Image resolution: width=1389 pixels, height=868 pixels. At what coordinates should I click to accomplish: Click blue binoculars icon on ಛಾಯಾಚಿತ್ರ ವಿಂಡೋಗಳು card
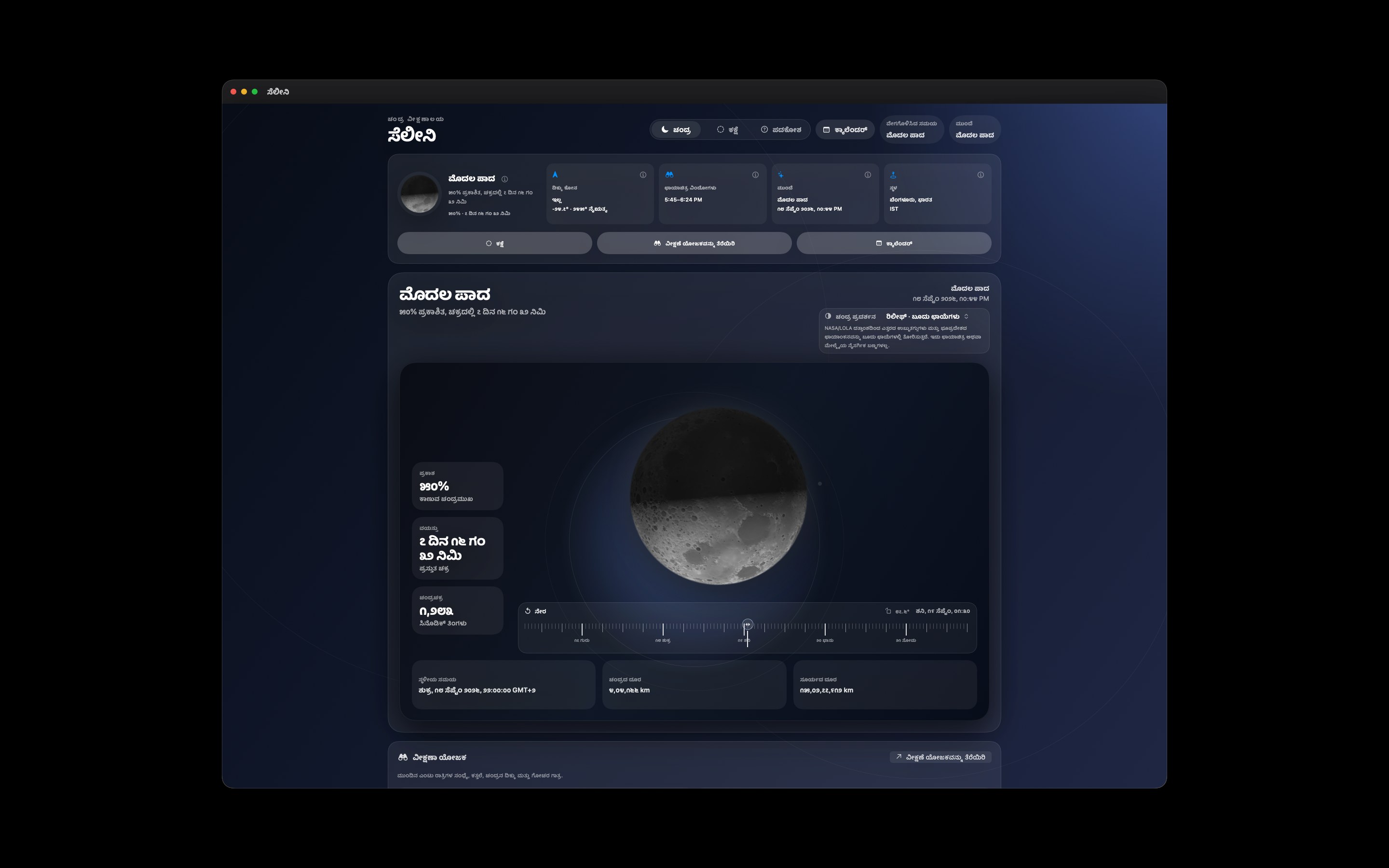coord(669,175)
